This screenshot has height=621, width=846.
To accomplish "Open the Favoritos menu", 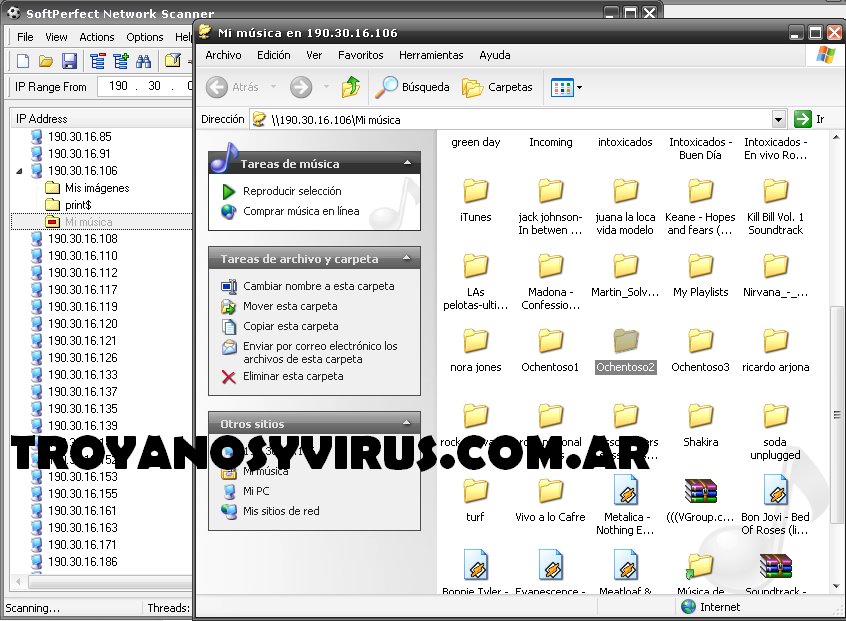I will coord(360,55).
